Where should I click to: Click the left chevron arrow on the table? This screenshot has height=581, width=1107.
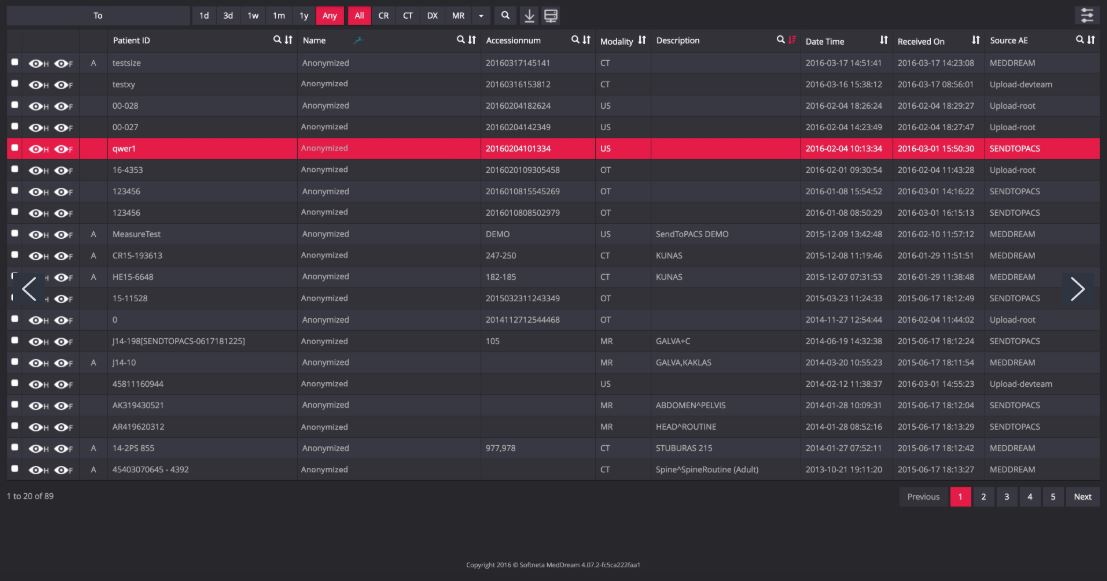pos(29,288)
